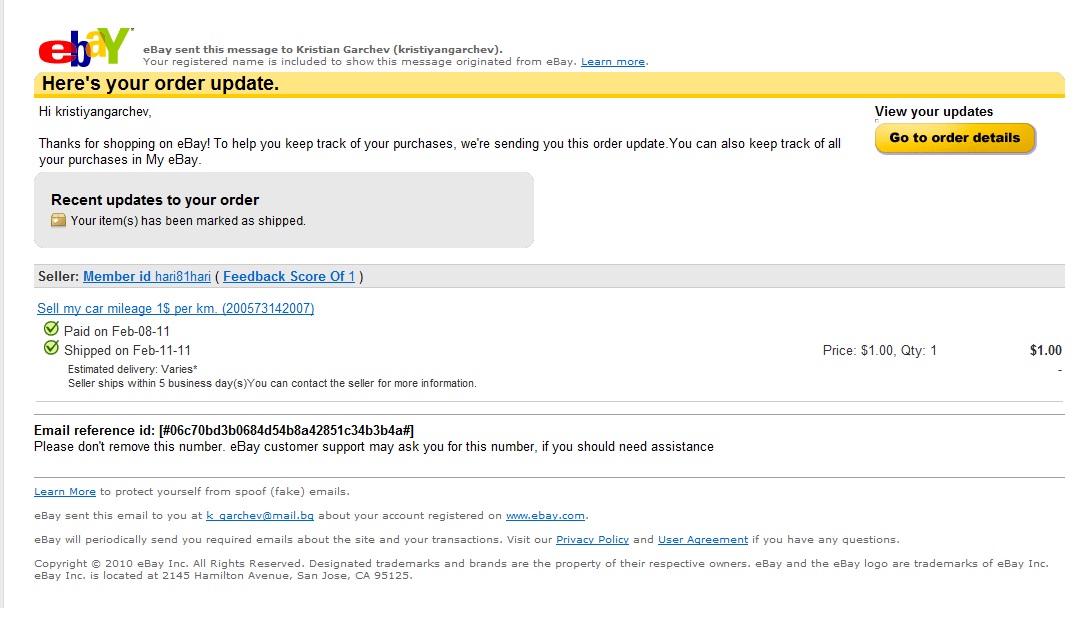View the Feedback Score Of 1 link
Screen dimensions: 1091x630
[289, 276]
